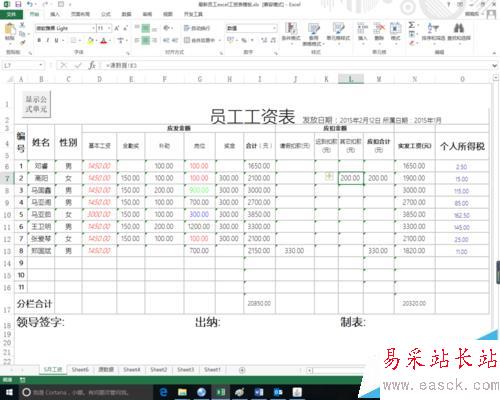500x400 pixels.
Task: Open the font size dropdown
Action: coord(109,28)
